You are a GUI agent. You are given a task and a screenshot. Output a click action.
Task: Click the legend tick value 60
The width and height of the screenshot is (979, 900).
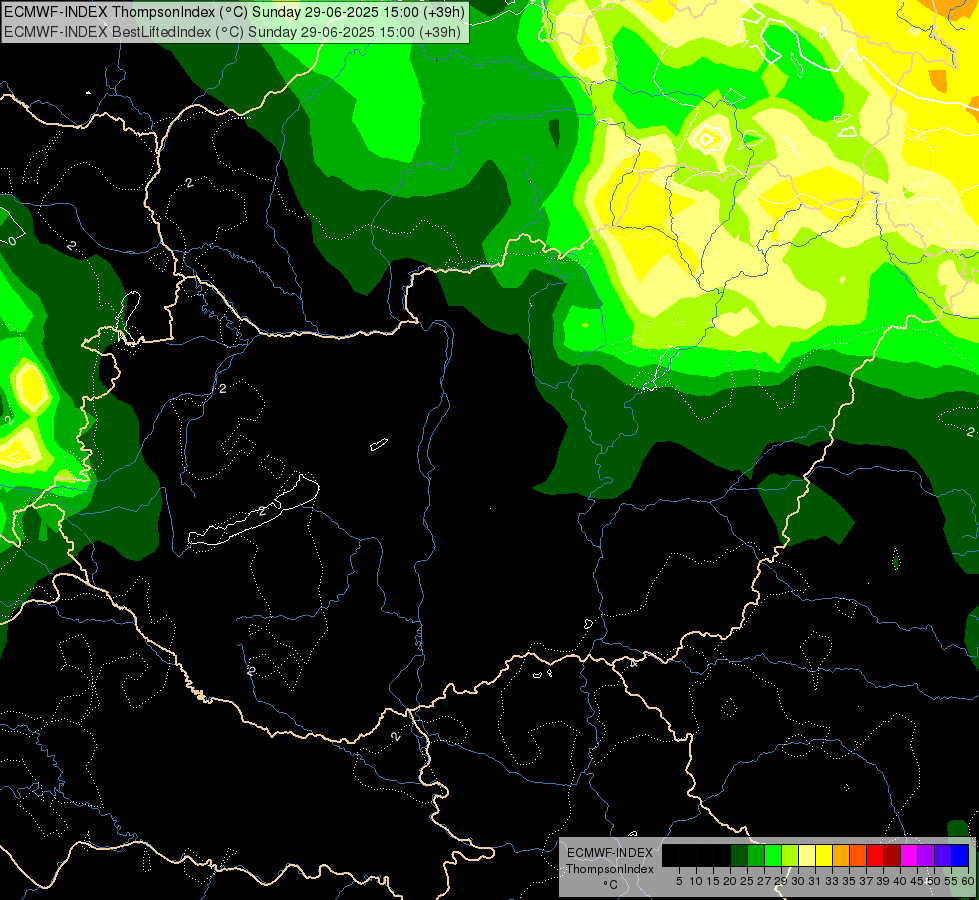(x=968, y=881)
